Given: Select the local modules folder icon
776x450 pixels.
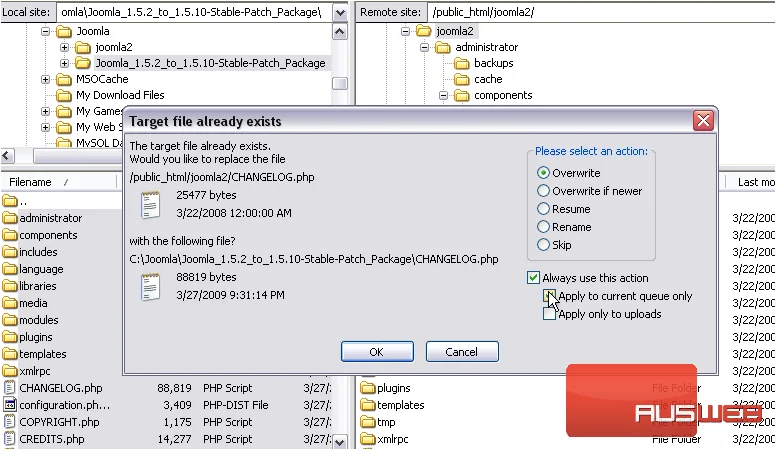Looking at the screenshot, I should (10, 320).
